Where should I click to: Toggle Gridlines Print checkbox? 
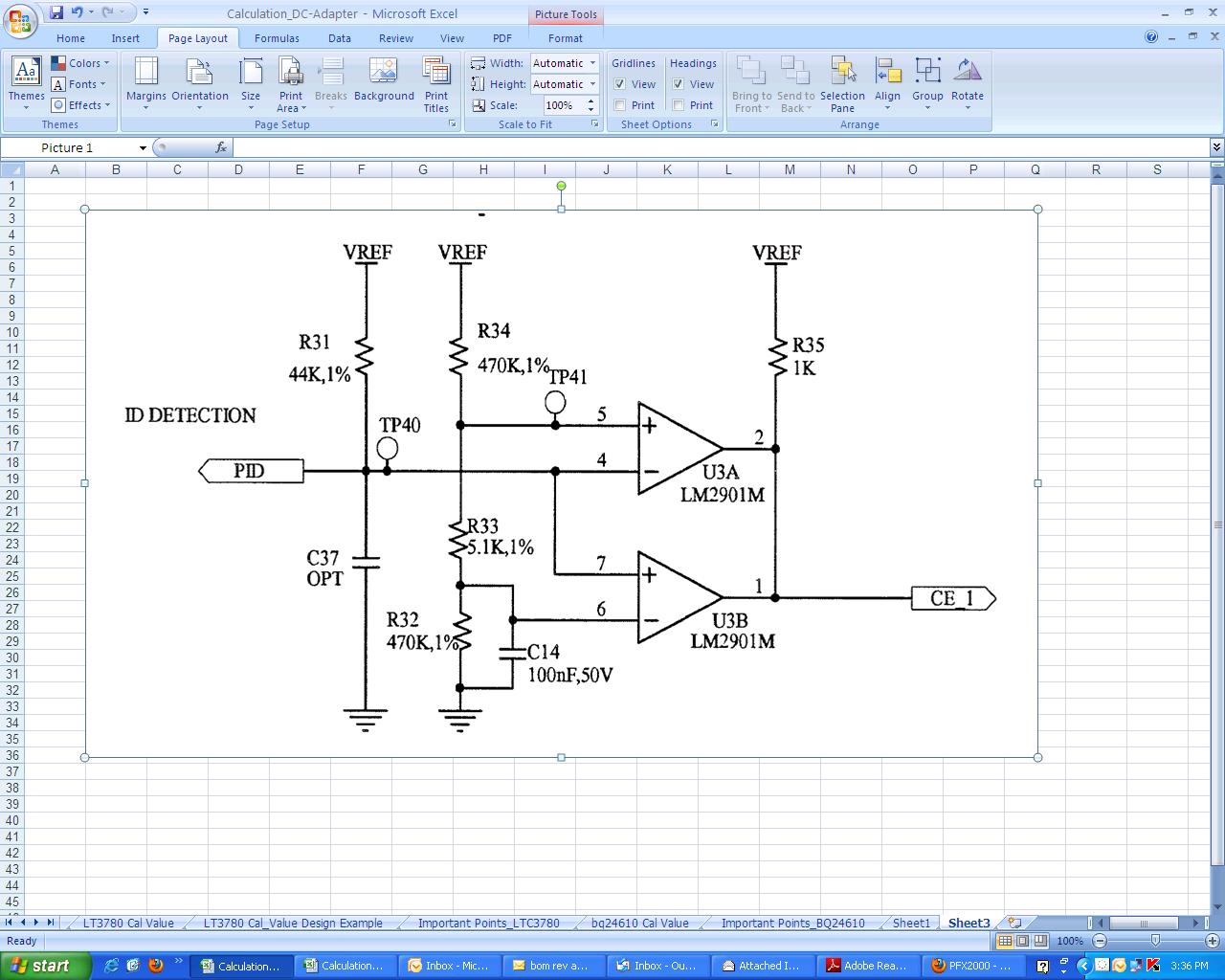click(620, 105)
